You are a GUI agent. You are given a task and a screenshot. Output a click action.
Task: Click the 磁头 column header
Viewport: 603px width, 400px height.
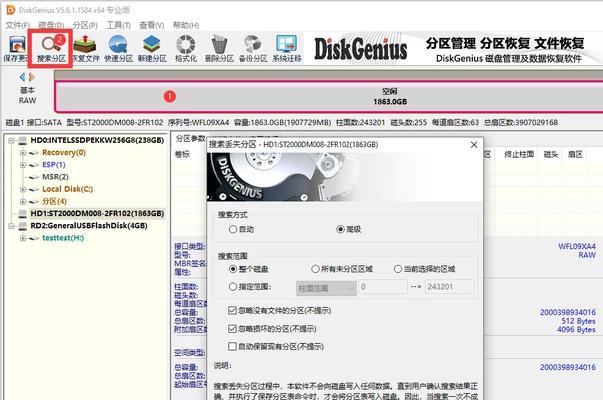[x=551, y=154]
